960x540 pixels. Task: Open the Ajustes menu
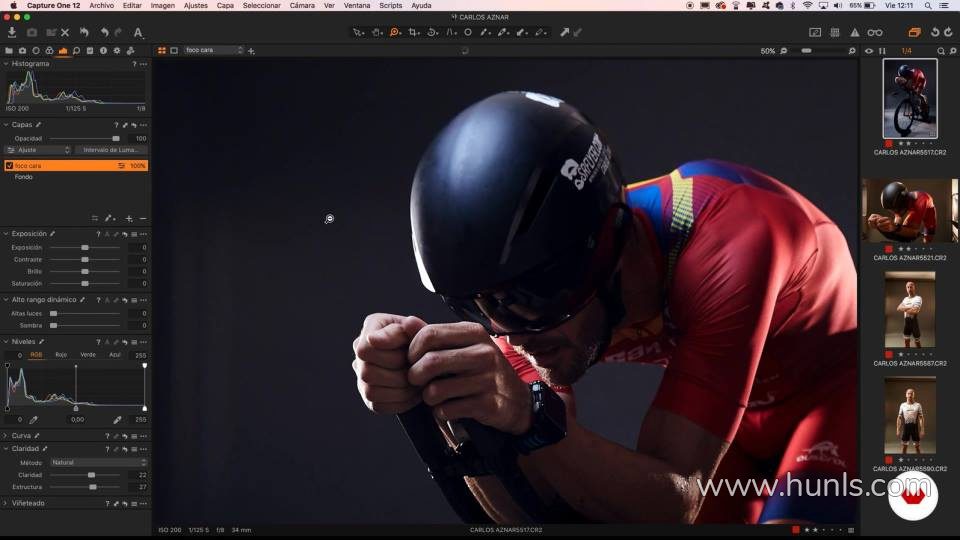(196, 6)
